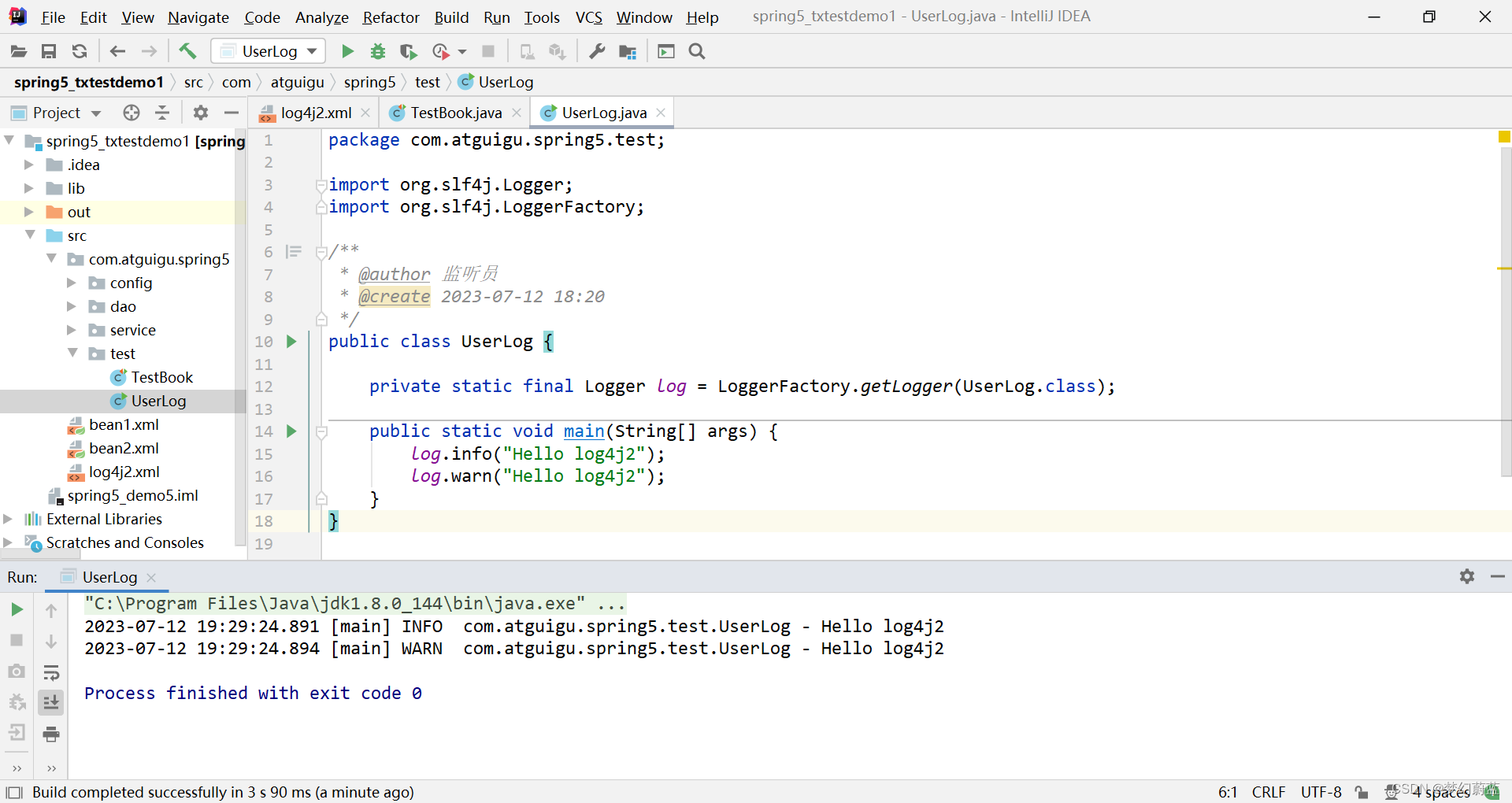The image size is (1512, 803).
Task: Open the profiler run options dropdown arrow
Action: point(462,51)
